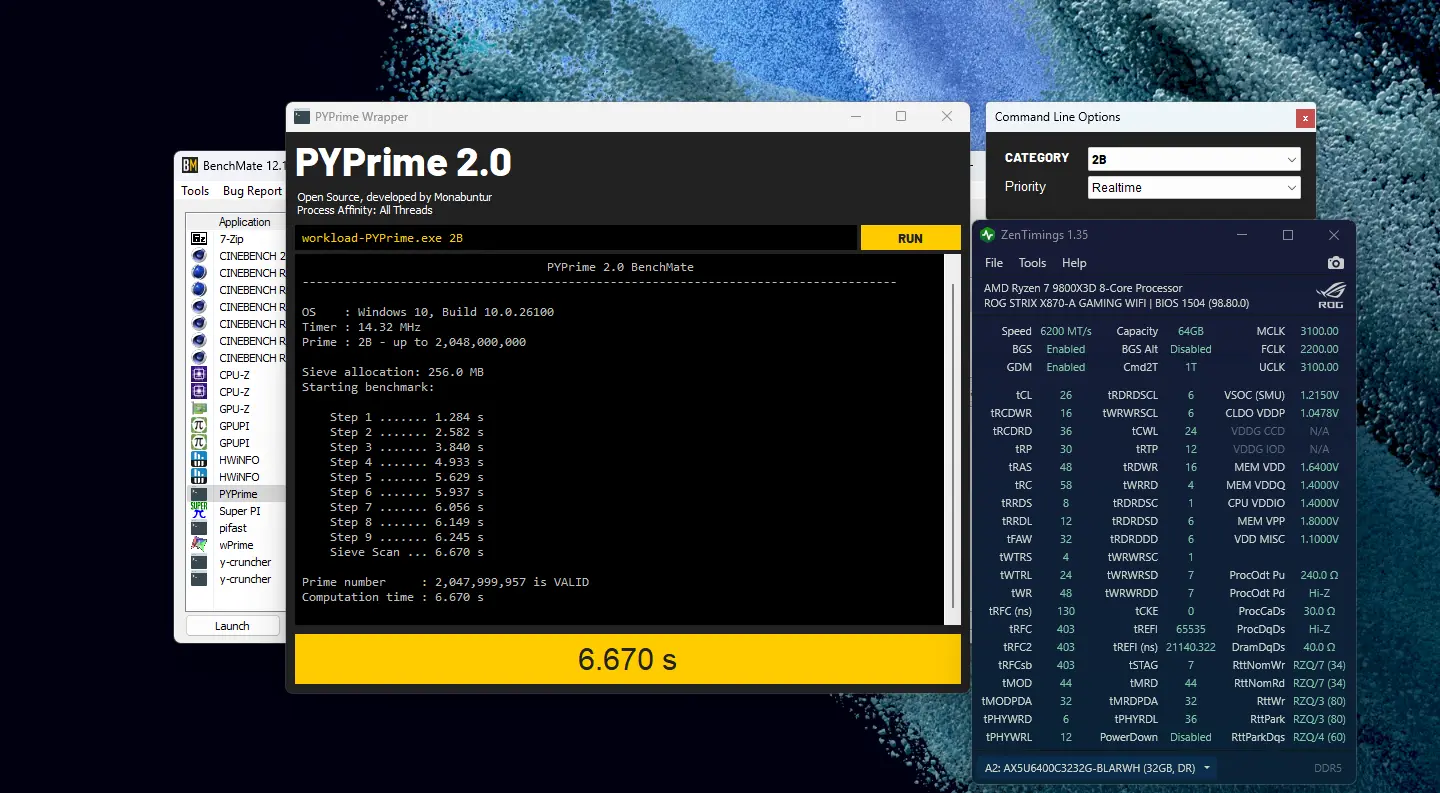Click the ProcOdt Pu value 240.0 Ω

[x=1320, y=575]
